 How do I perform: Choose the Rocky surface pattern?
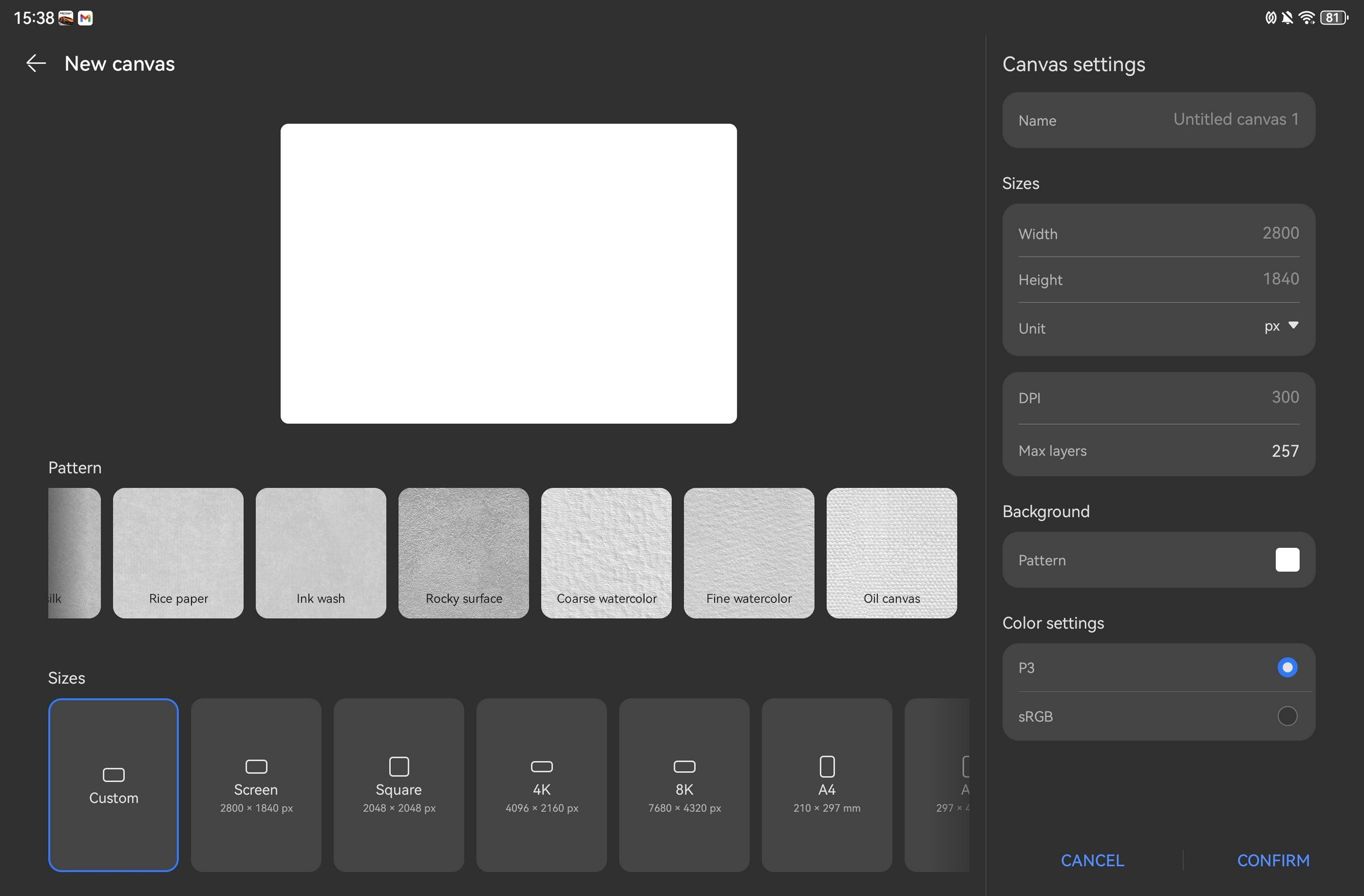point(463,553)
